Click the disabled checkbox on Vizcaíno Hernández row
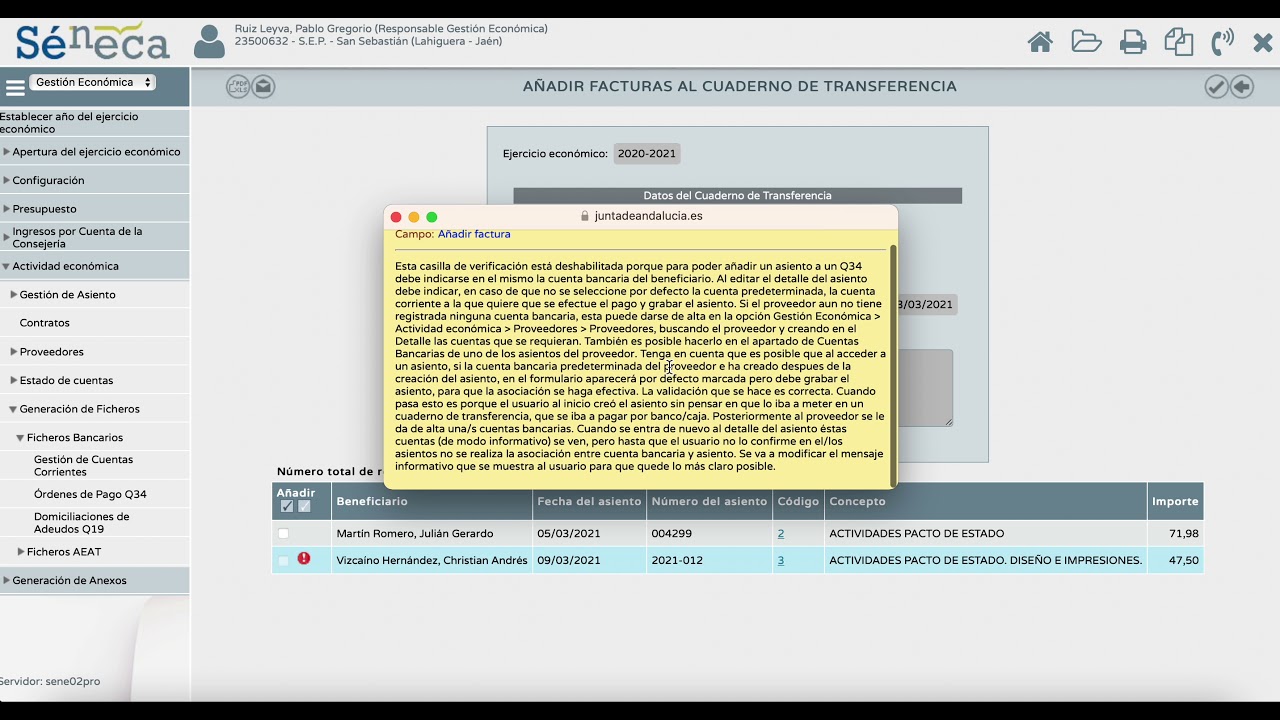This screenshot has height=720, width=1280. click(x=284, y=561)
